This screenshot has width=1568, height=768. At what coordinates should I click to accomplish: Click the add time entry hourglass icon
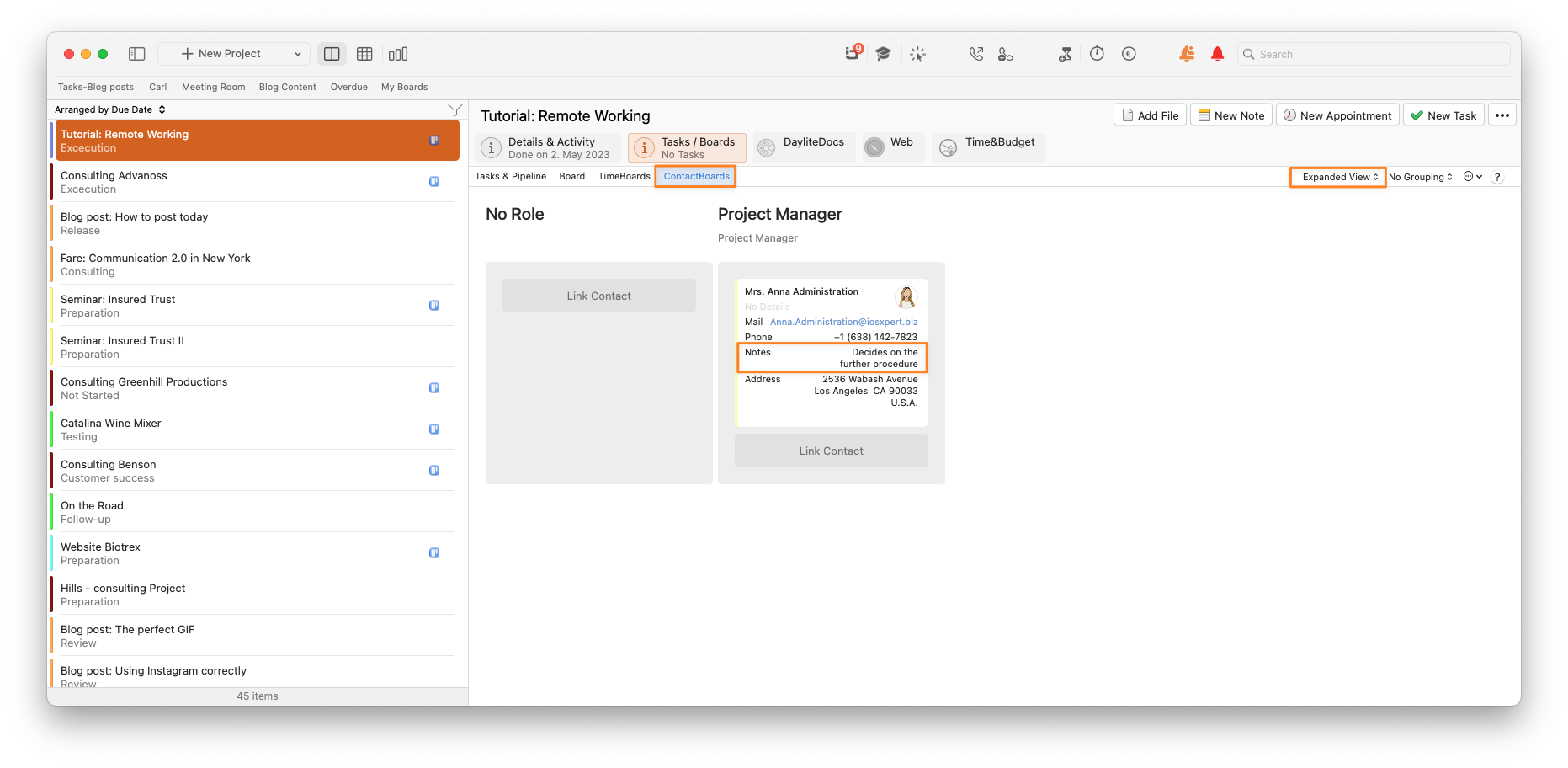[1065, 54]
